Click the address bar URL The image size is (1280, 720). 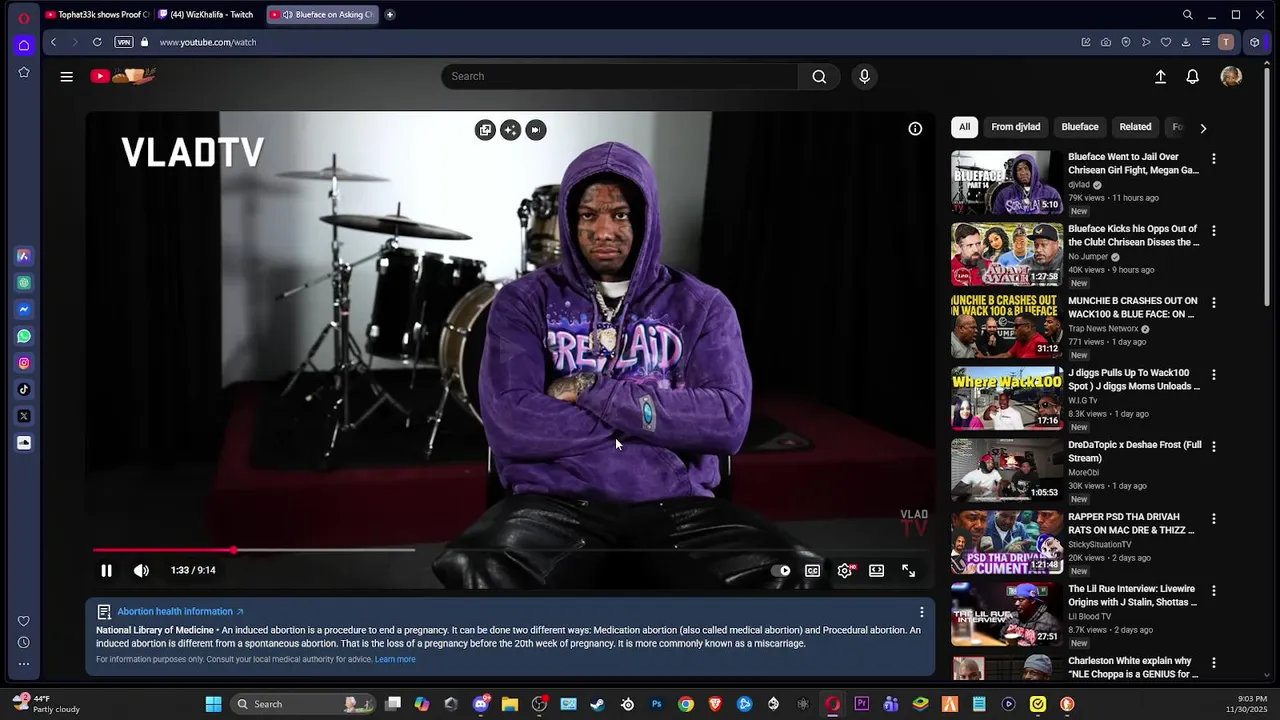(208, 42)
